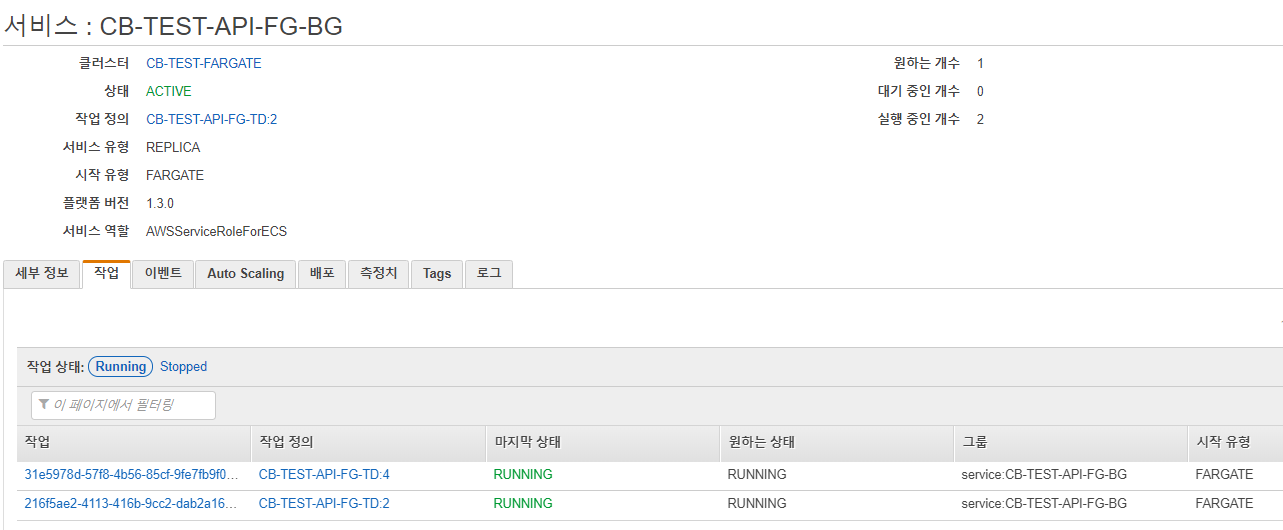Select the Running task status filter
Image resolution: width=1283 pixels, height=530 pixels.
[121, 366]
